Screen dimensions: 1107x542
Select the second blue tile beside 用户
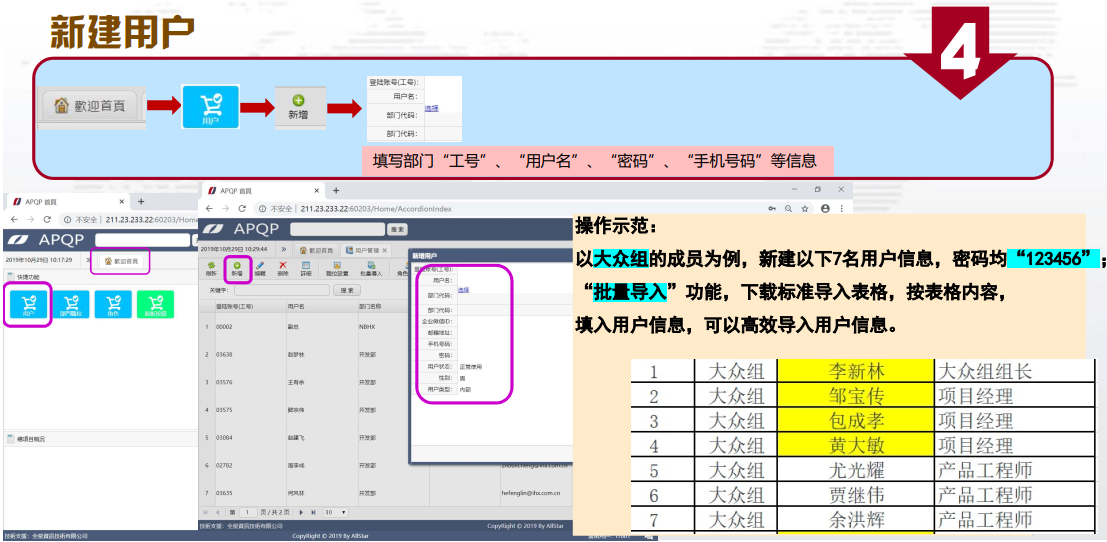tap(71, 304)
